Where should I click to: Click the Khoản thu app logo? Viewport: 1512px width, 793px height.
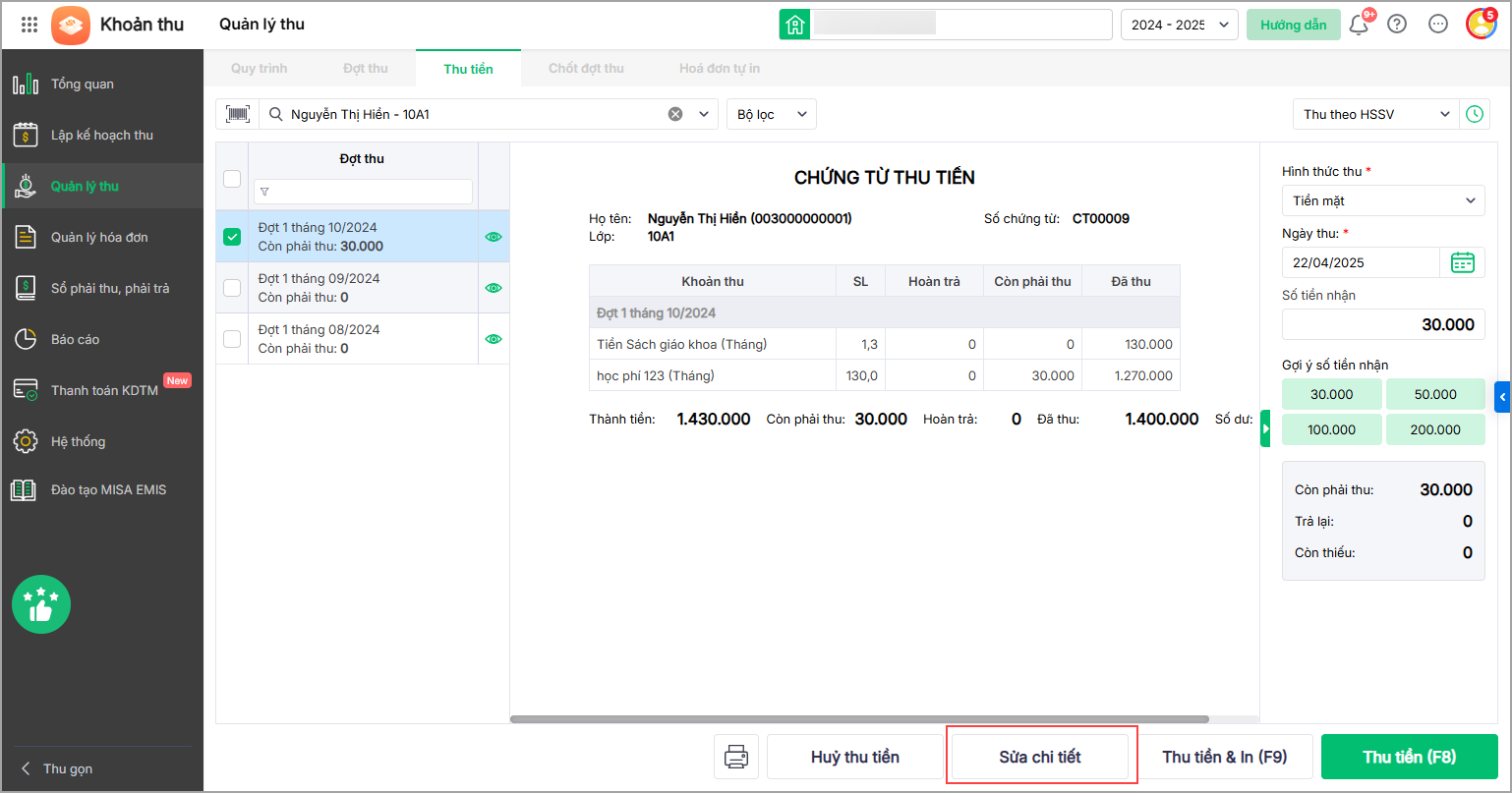coord(71,25)
